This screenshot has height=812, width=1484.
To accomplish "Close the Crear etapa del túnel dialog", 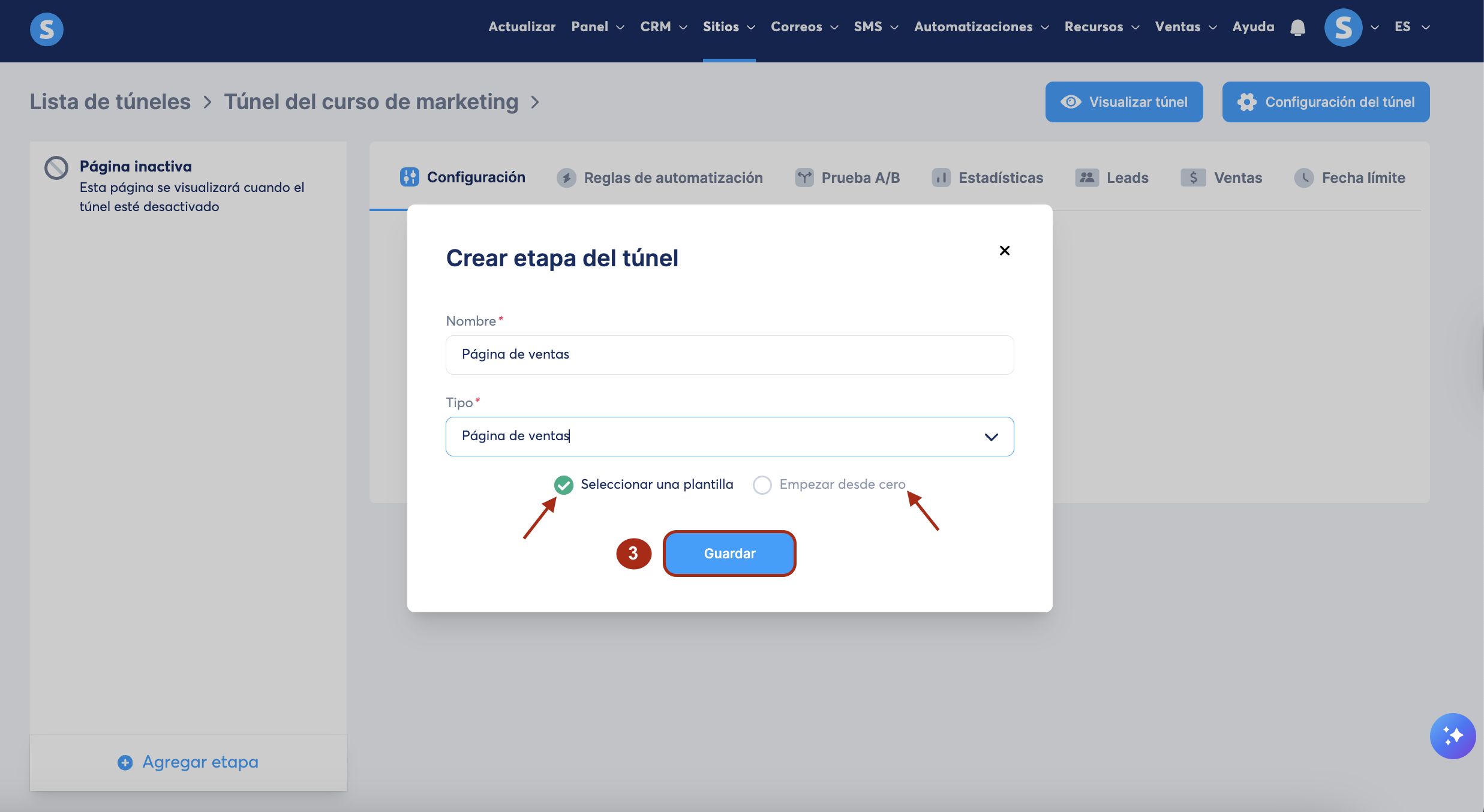I will [x=1005, y=251].
